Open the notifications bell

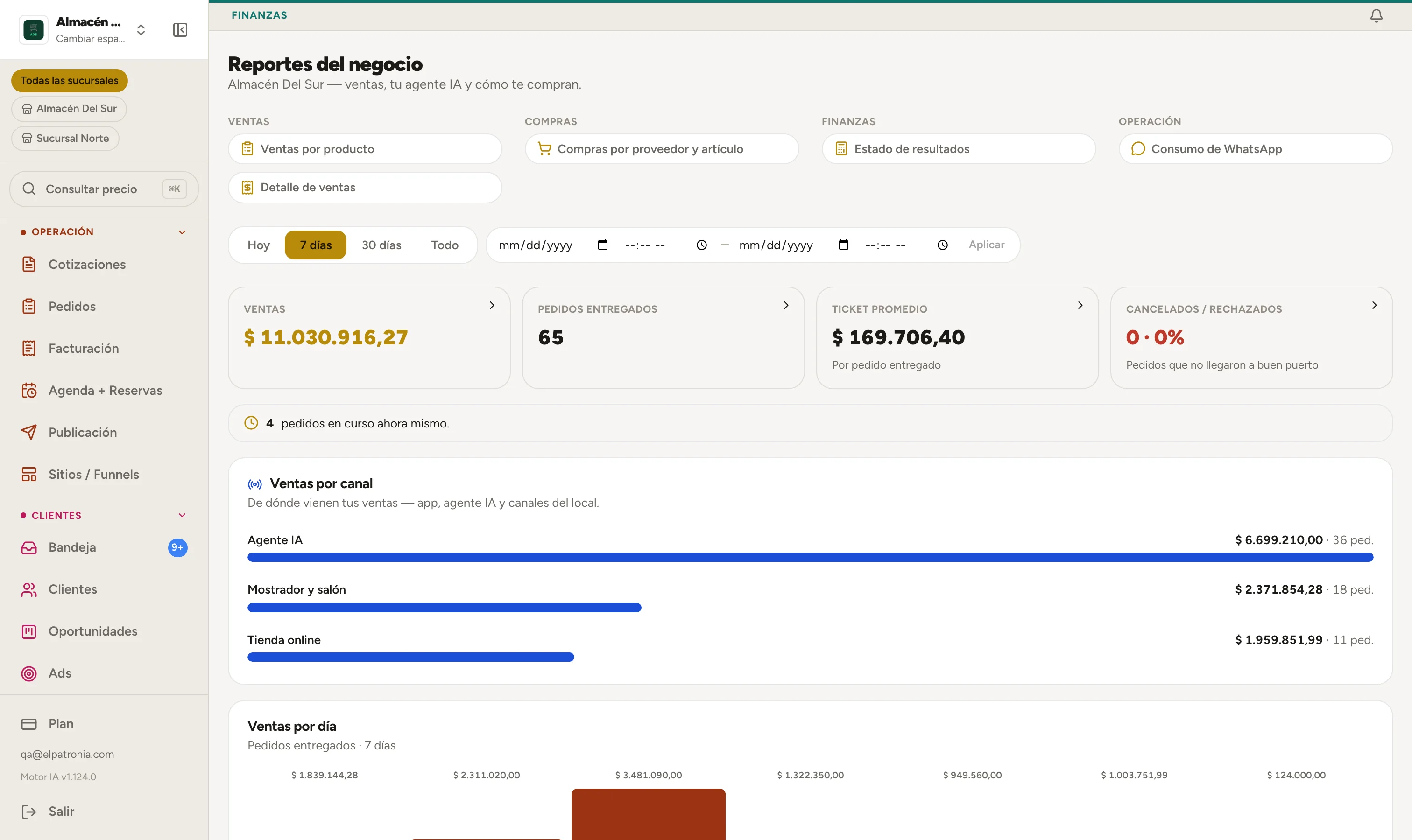(1377, 15)
